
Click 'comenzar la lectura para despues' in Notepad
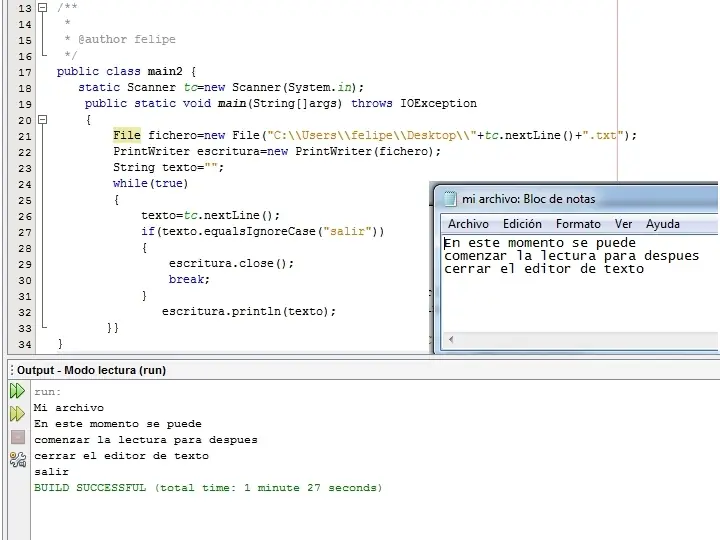(572, 256)
